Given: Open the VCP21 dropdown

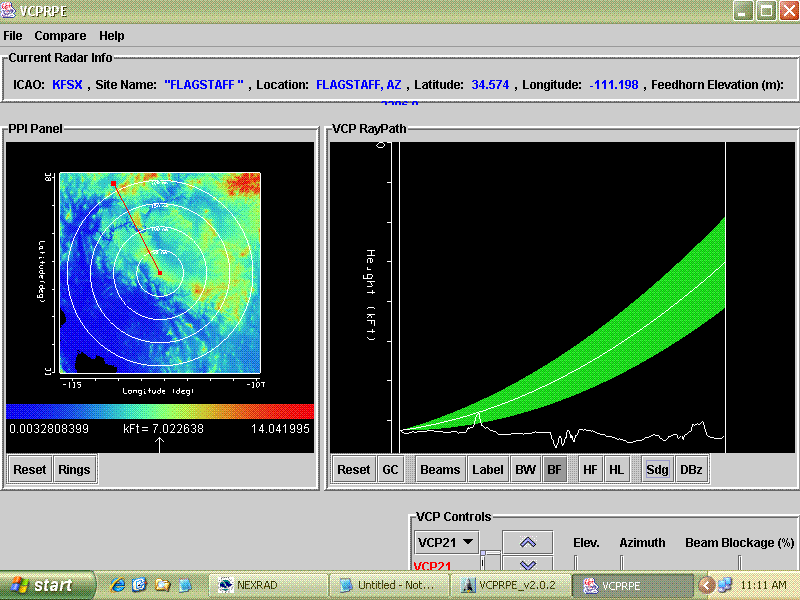Looking at the screenshot, I should [x=446, y=541].
